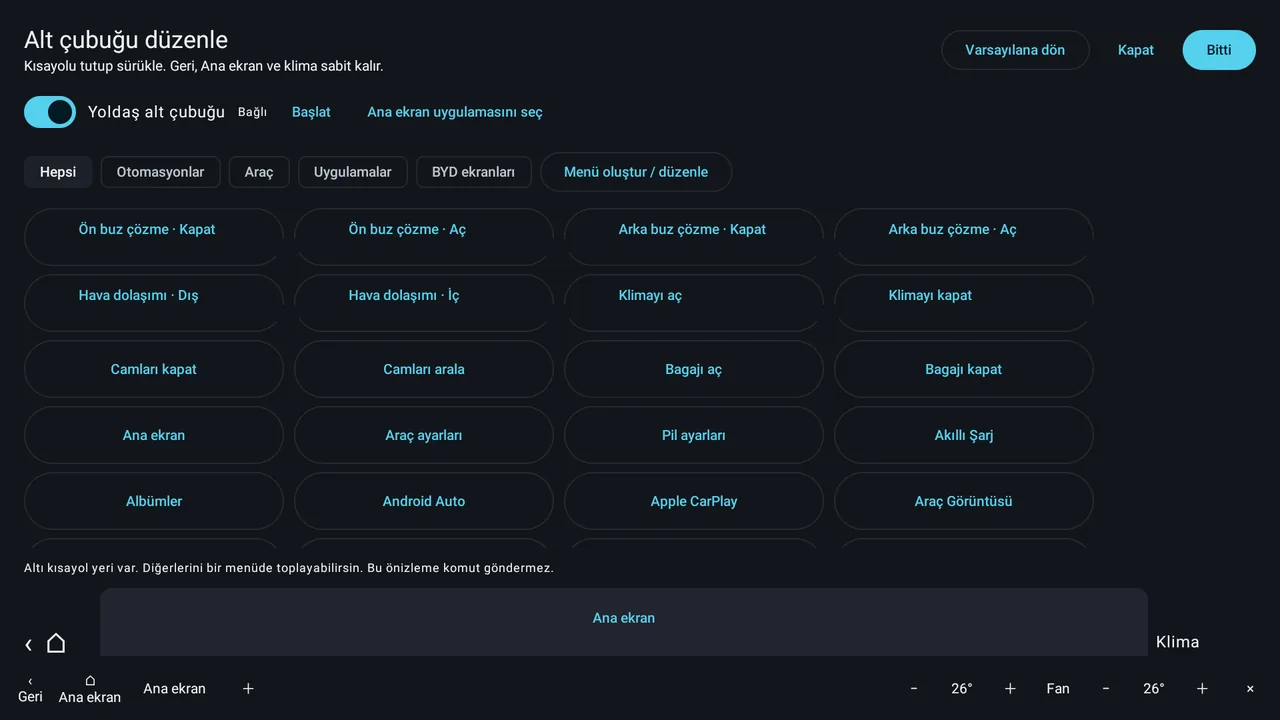This screenshot has height=720, width=1280.
Task: Click Varsayılana dön button
Action: (1015, 50)
